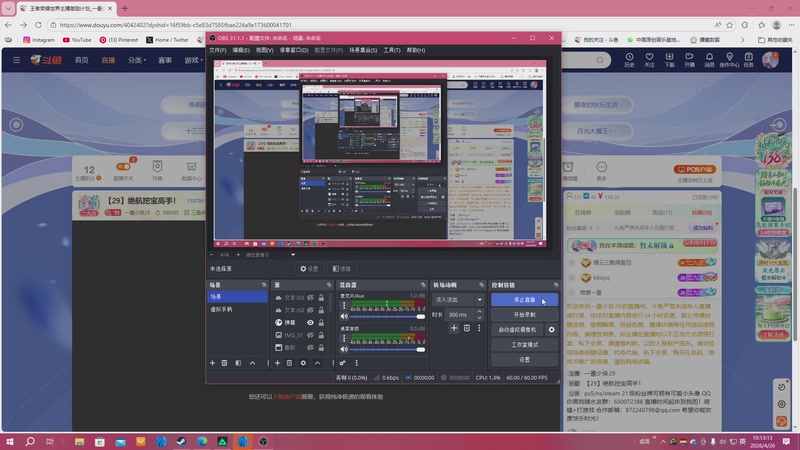Screen dimensions: 800x450
Task: Enable Studio Mode from the controls panel
Action: (x=524, y=344)
